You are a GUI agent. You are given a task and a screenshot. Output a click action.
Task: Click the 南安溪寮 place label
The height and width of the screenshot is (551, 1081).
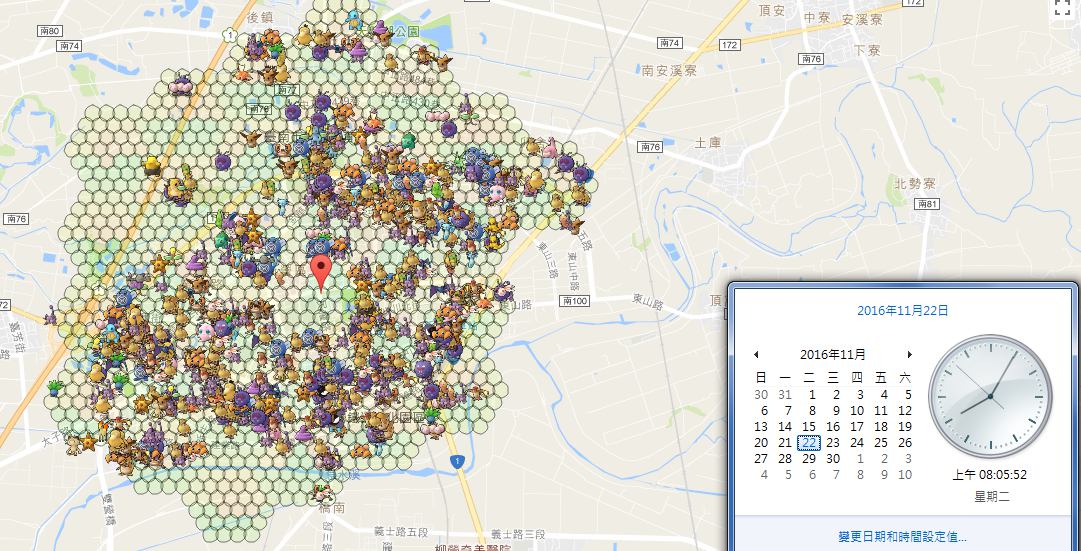tap(669, 70)
